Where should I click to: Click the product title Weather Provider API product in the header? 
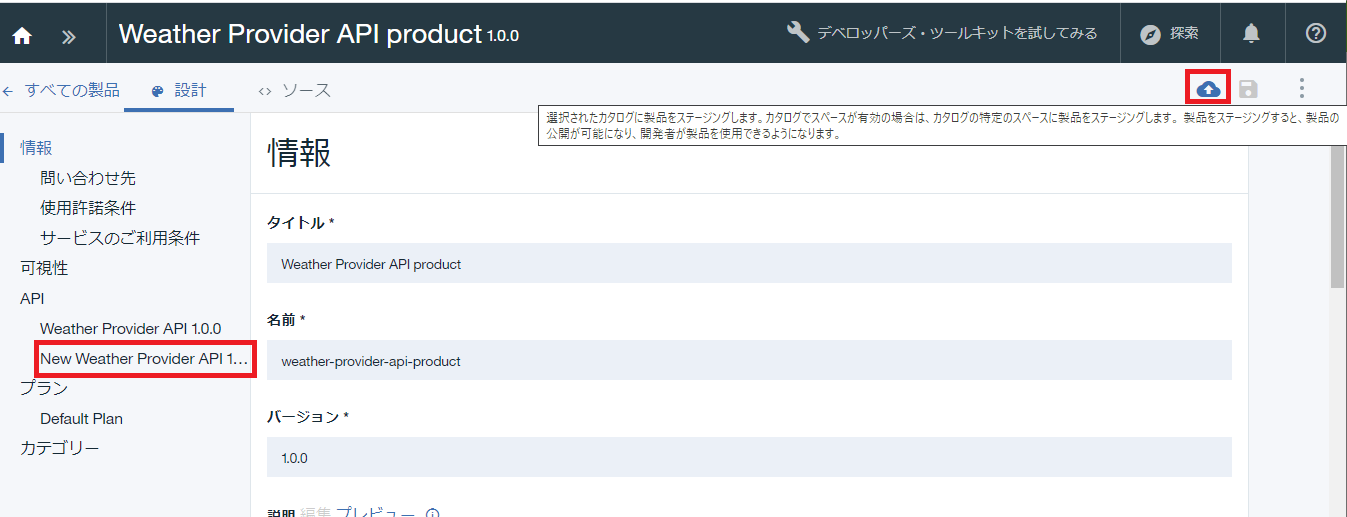(x=300, y=34)
